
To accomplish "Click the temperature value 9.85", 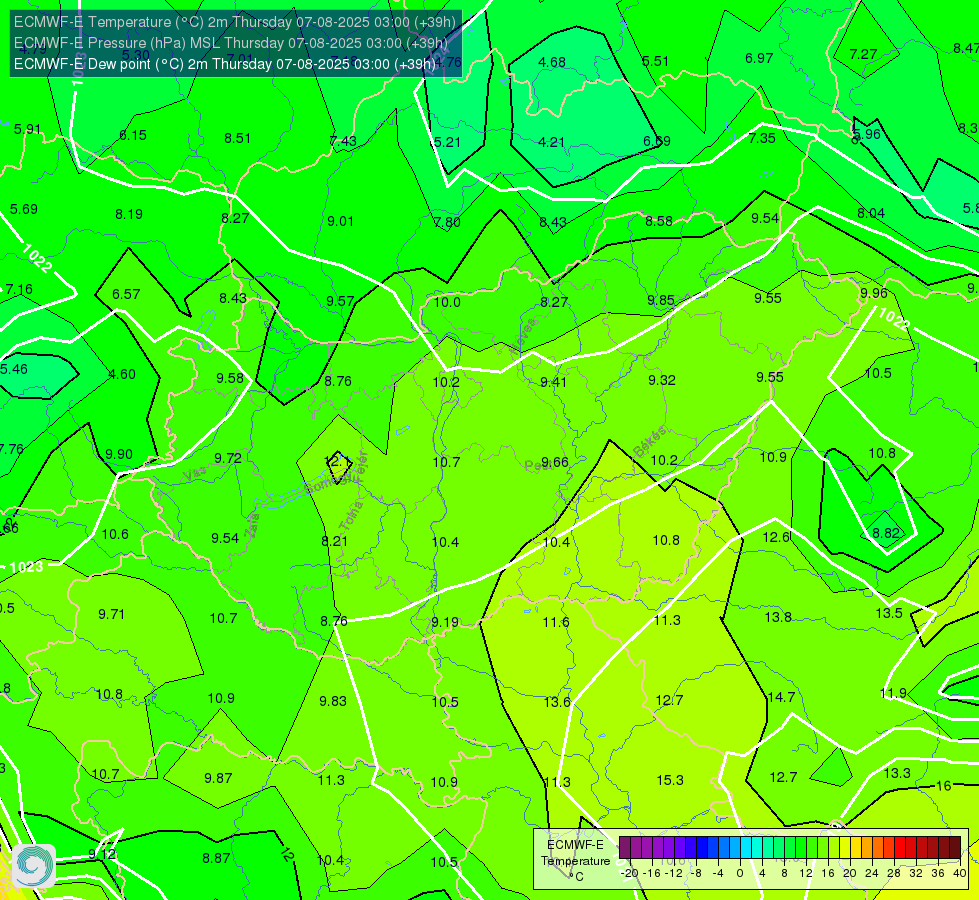I will 661,300.
